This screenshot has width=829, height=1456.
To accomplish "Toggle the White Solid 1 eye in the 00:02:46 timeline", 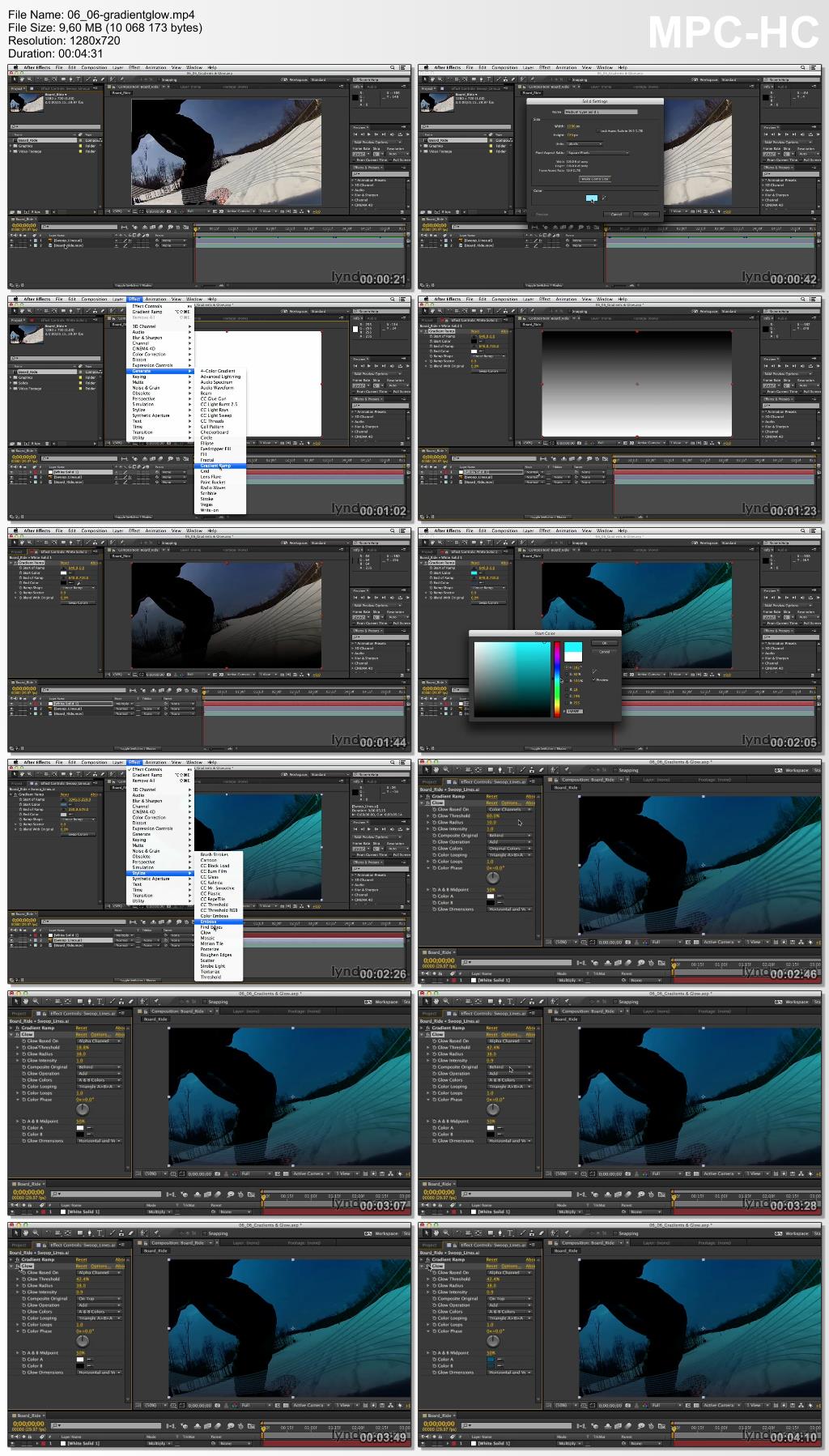I will coord(423,980).
